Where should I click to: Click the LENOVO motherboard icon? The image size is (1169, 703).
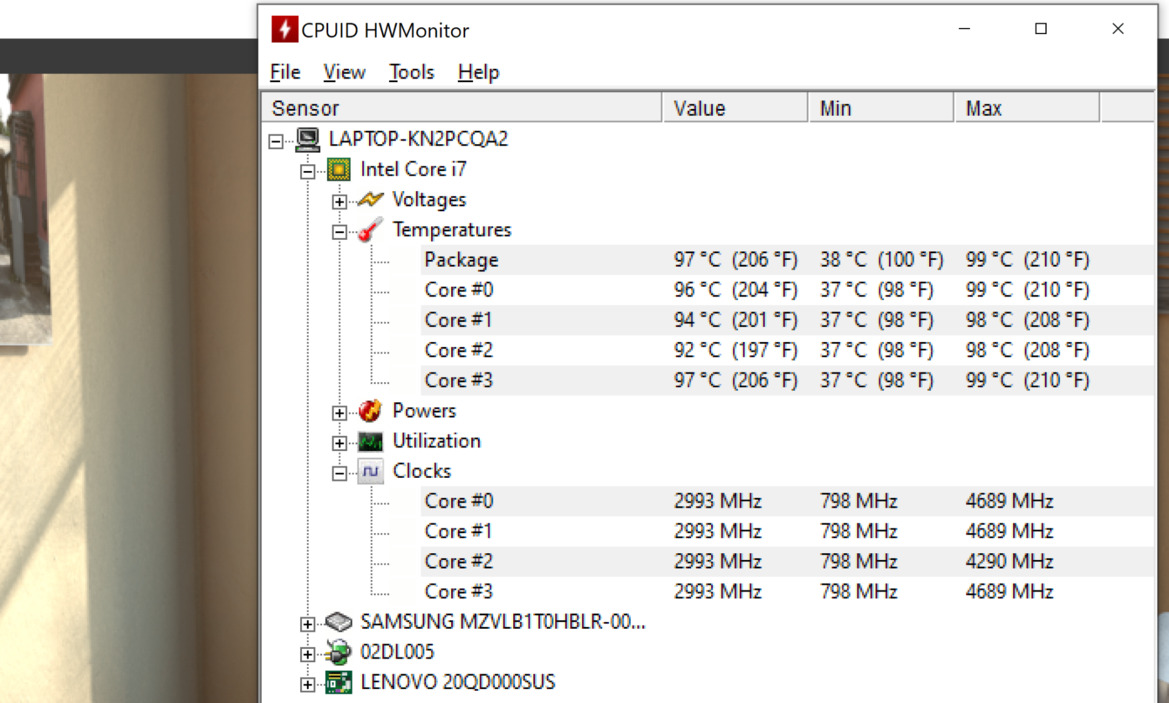tap(338, 682)
